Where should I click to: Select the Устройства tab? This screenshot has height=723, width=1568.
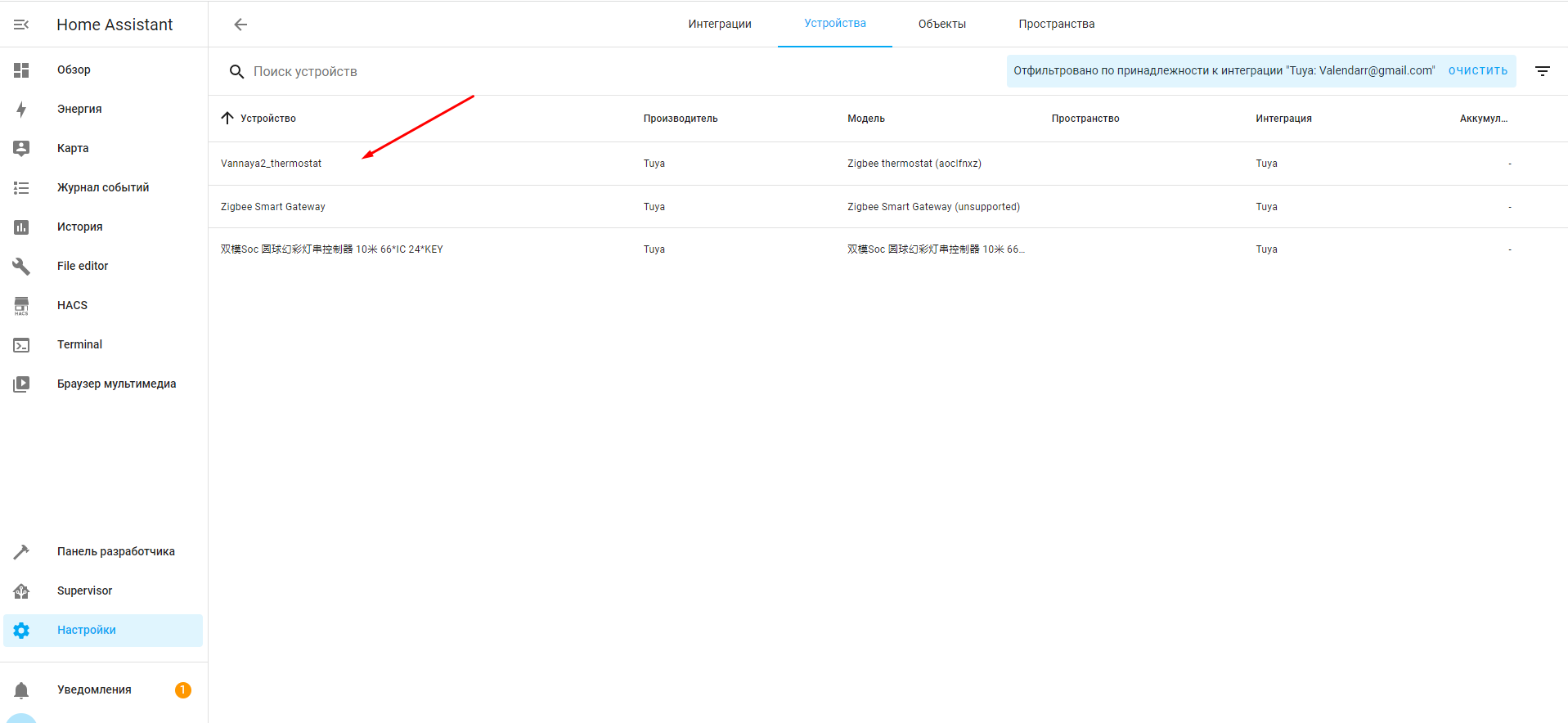(835, 24)
